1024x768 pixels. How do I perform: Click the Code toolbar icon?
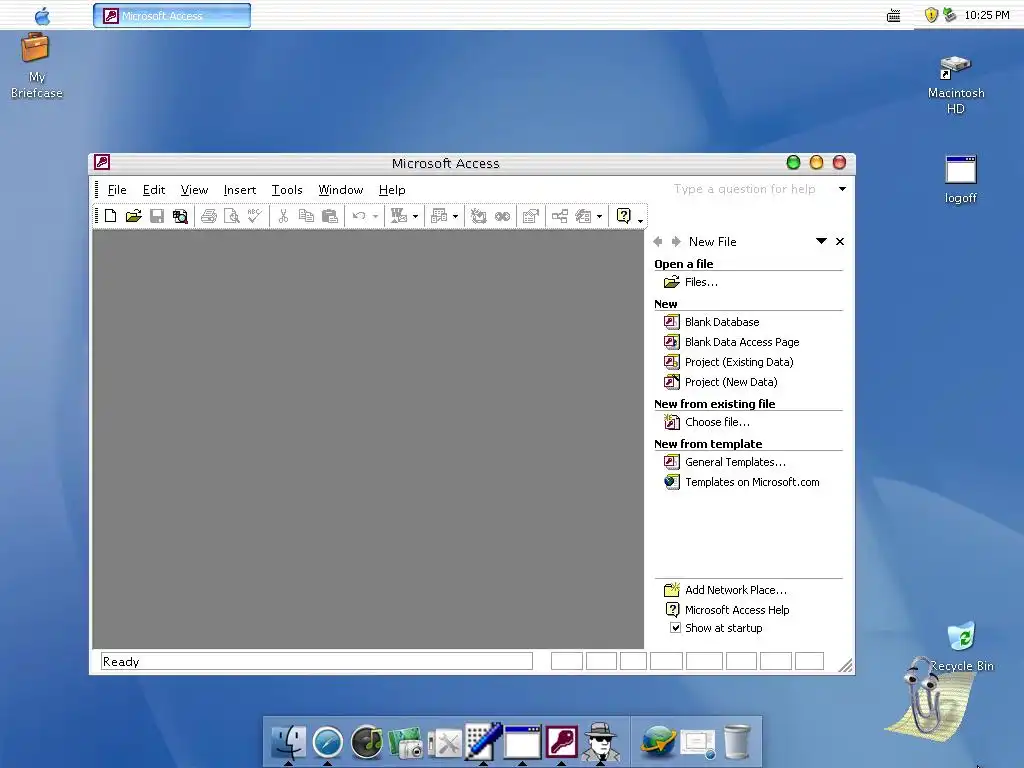coord(479,216)
